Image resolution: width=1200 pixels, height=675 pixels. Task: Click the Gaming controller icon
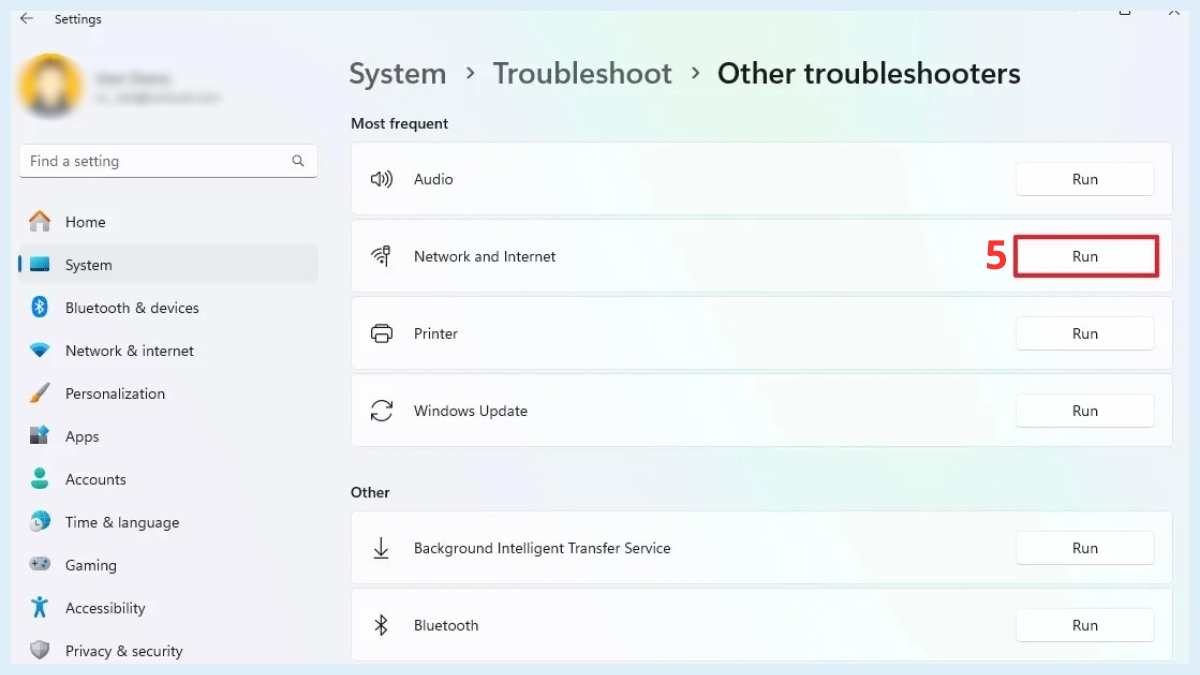[x=40, y=565]
